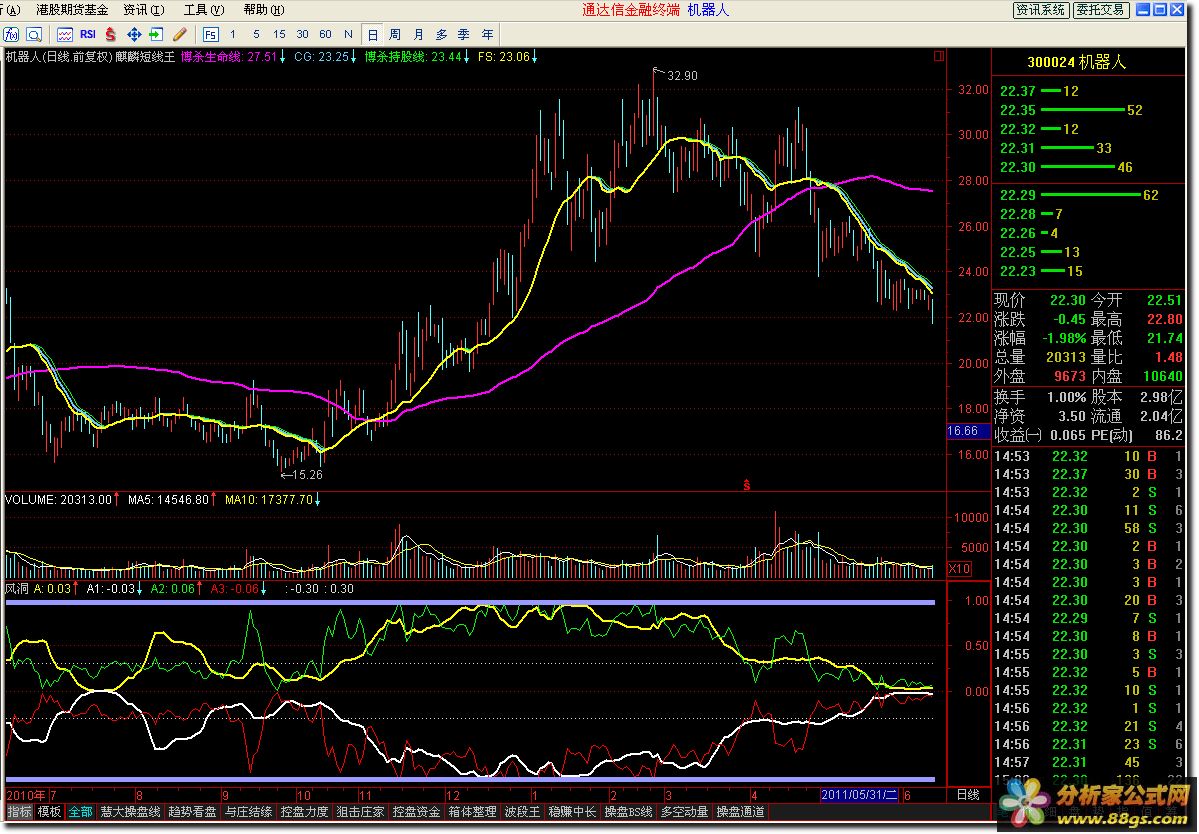Click the FS time-share chart icon
The height and width of the screenshot is (834, 1199).
tap(210, 34)
